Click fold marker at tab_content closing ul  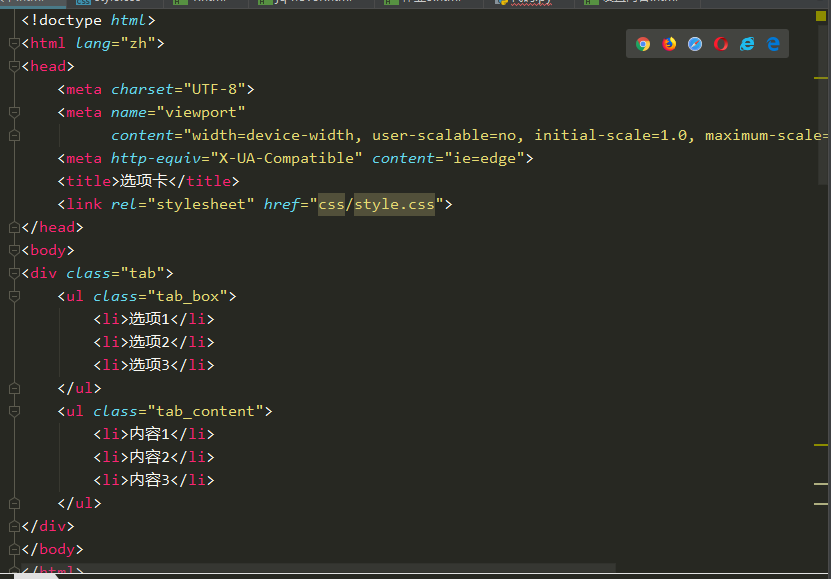click(x=14, y=503)
